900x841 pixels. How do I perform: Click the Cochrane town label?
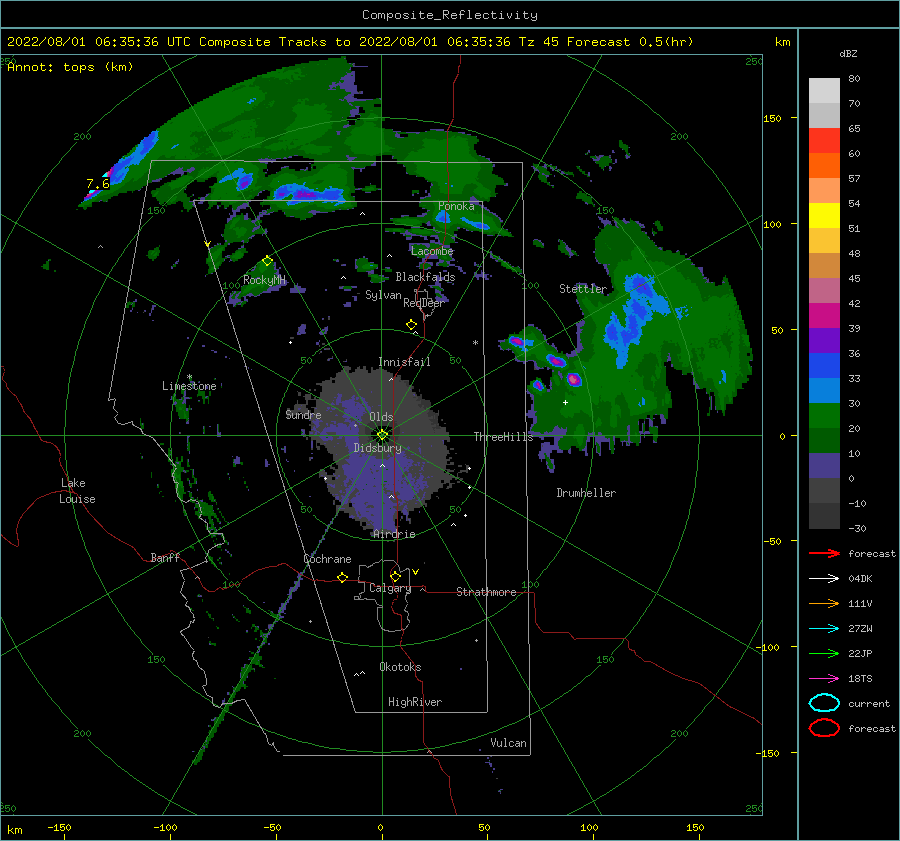[x=327, y=559]
